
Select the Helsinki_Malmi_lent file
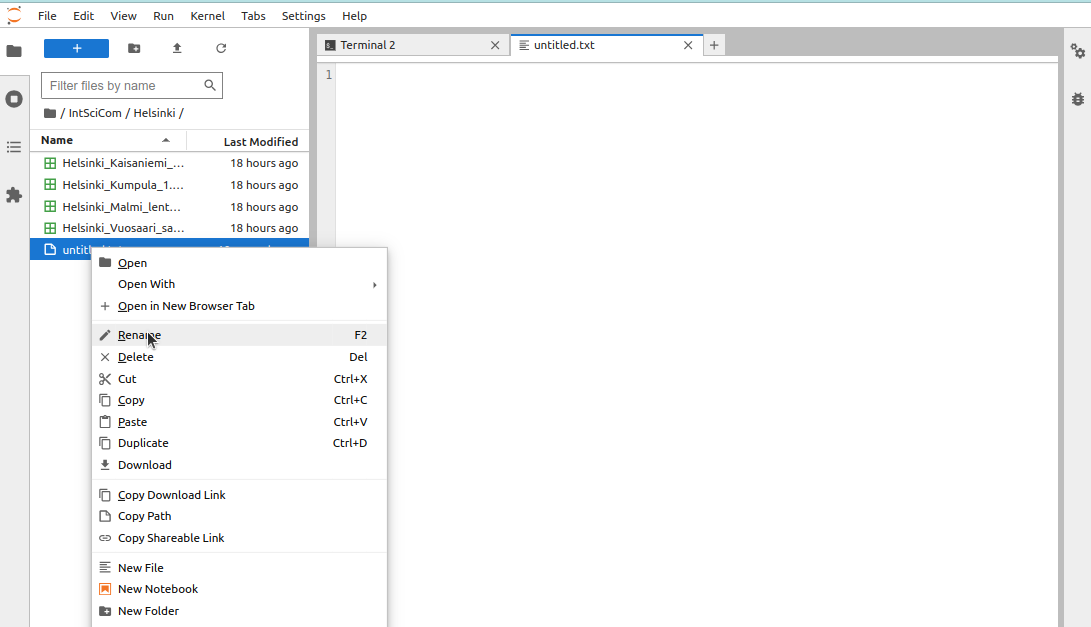point(169,207)
